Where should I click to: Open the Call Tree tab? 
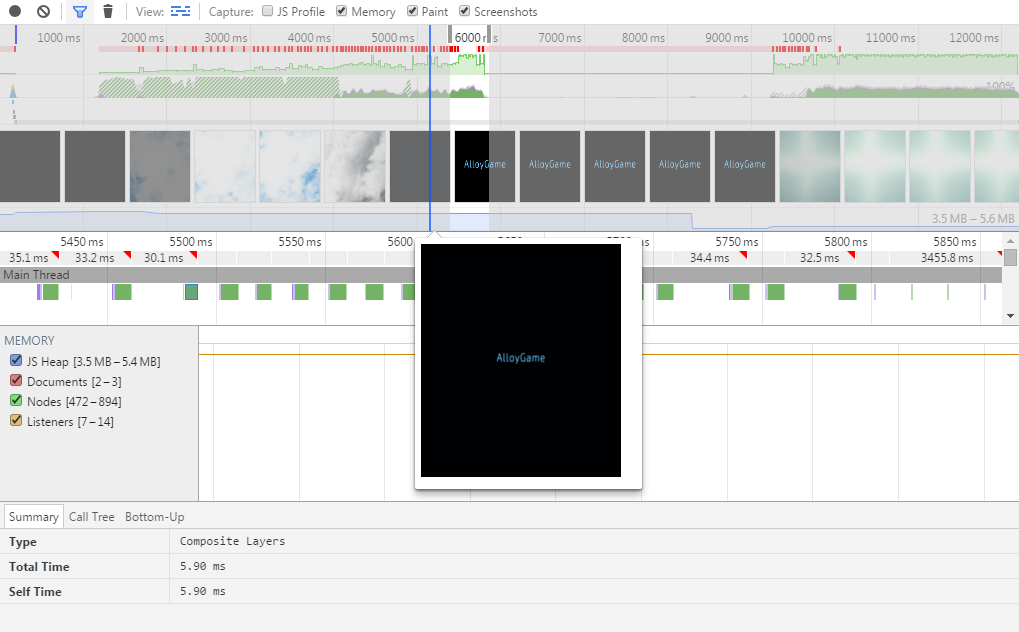(91, 517)
